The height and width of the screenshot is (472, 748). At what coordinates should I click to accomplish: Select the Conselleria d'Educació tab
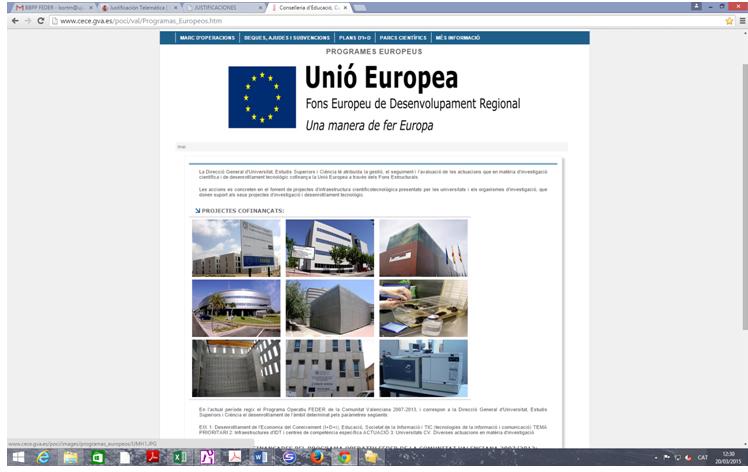[x=308, y=8]
